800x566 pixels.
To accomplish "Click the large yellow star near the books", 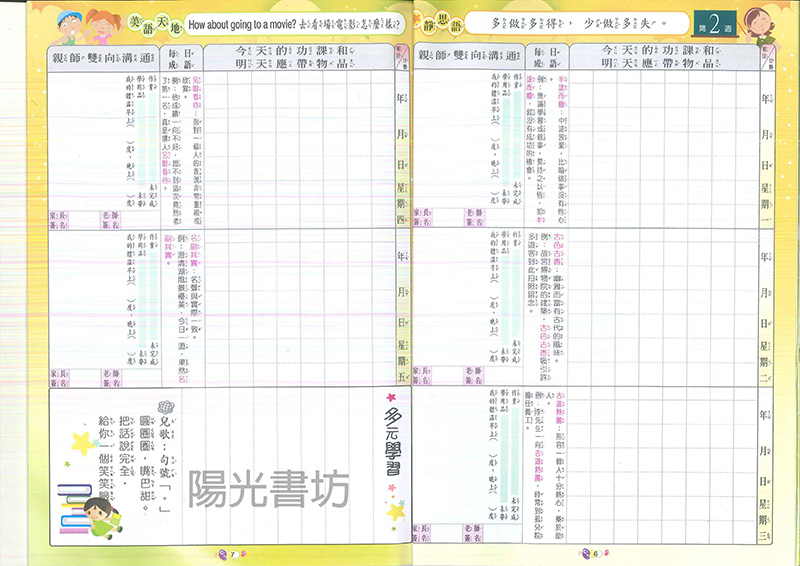I will click(79, 443).
